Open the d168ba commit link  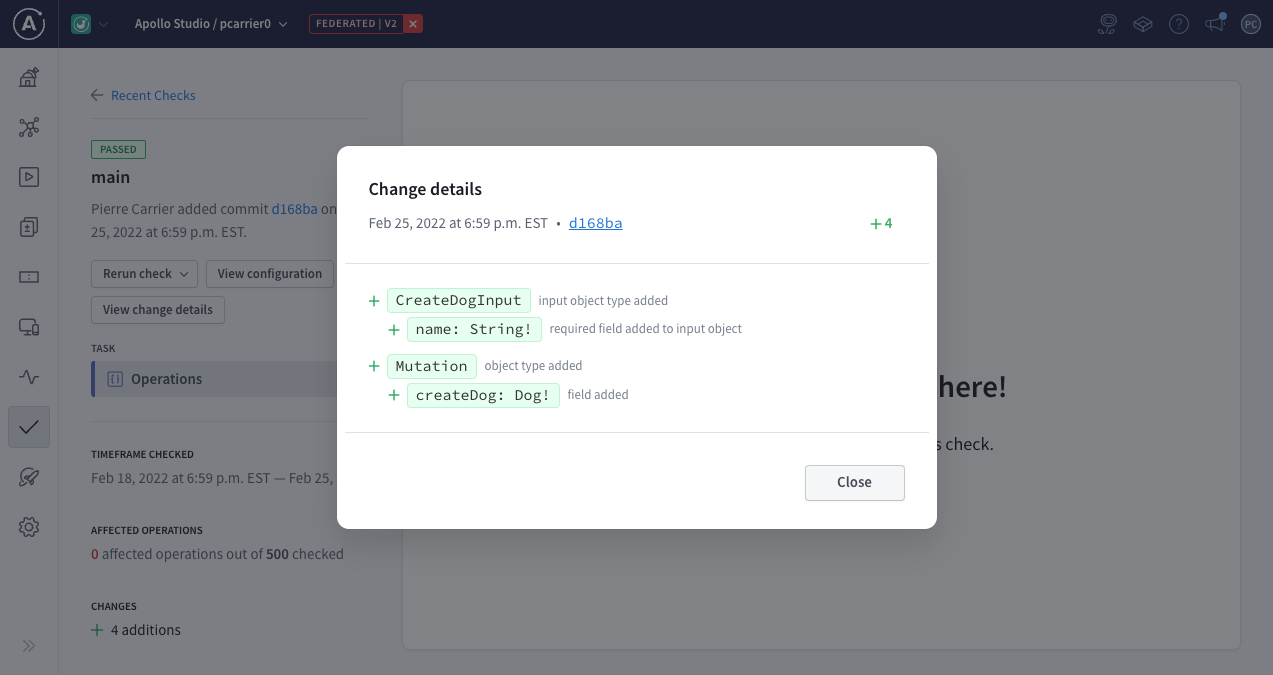click(595, 223)
